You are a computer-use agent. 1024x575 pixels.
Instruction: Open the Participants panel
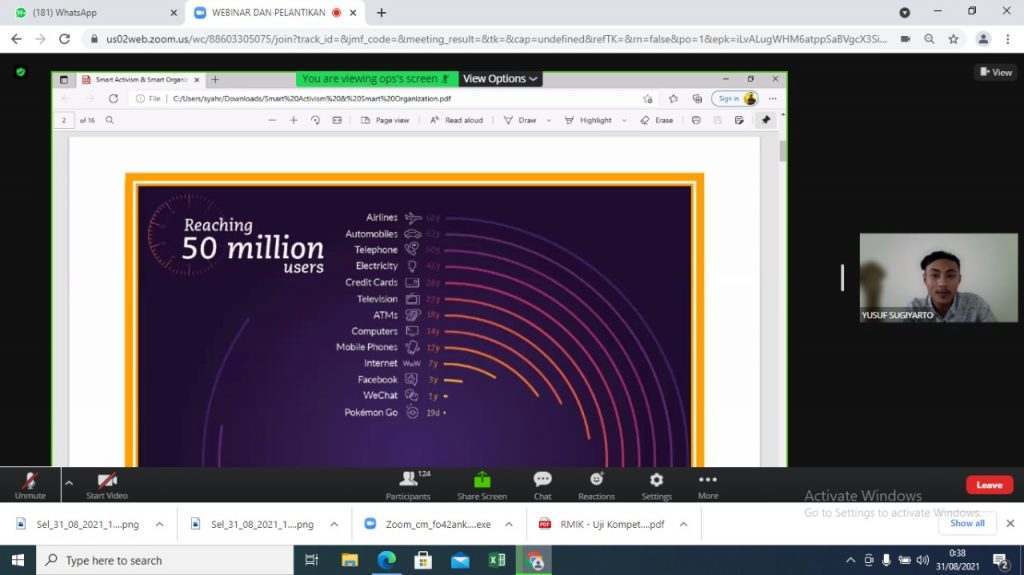tap(408, 485)
